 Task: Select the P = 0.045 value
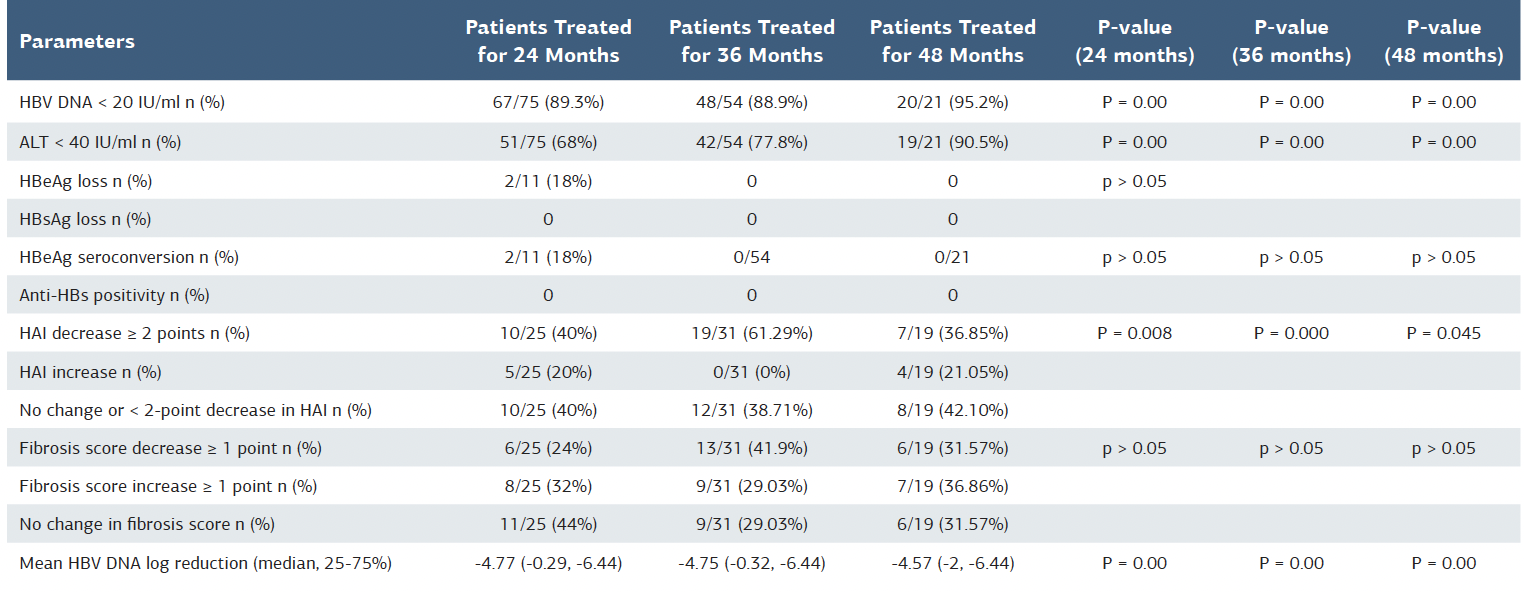(x=1443, y=333)
